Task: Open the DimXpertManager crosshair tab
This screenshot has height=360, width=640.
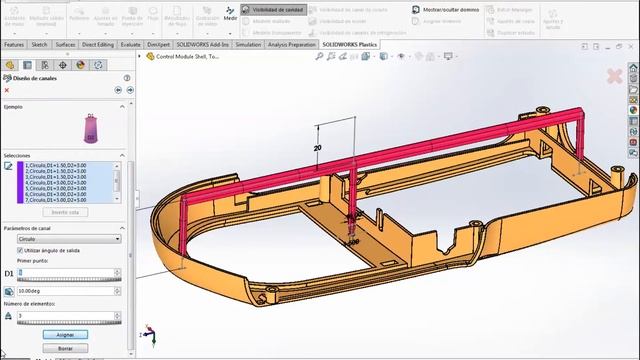Action: [62, 65]
